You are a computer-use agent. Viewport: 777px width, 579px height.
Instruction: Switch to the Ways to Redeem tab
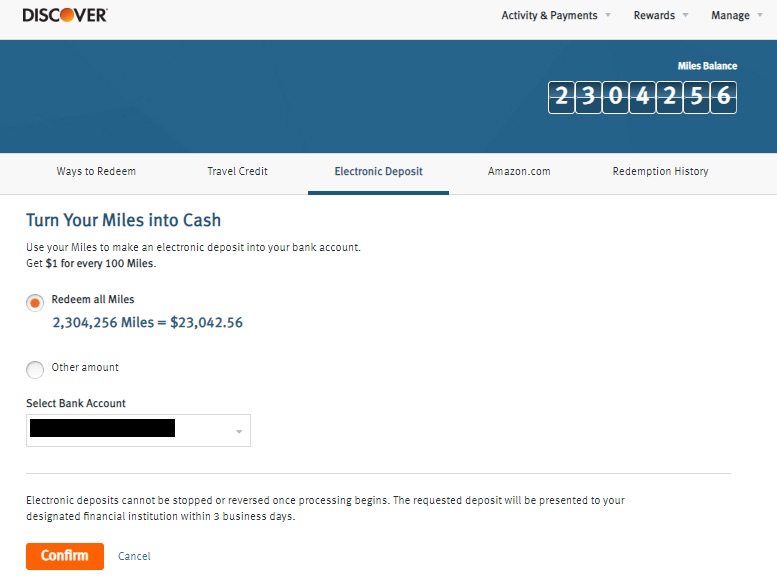point(96,172)
